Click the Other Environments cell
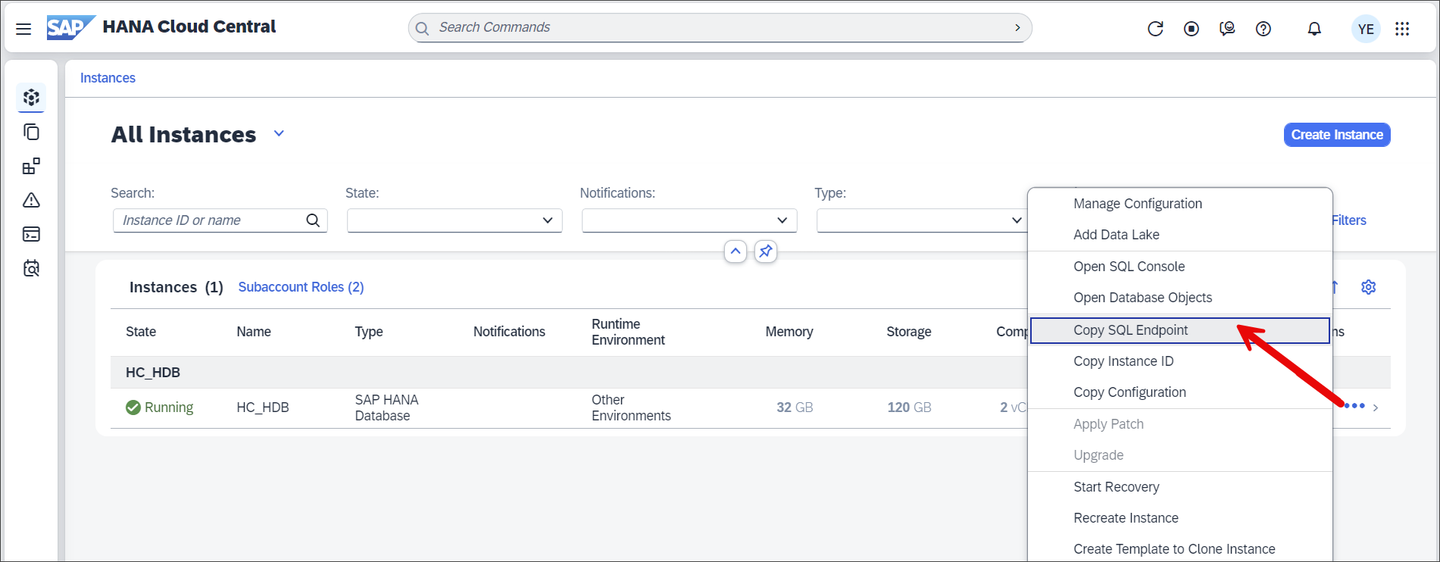Image resolution: width=1440 pixels, height=562 pixels. coord(631,407)
